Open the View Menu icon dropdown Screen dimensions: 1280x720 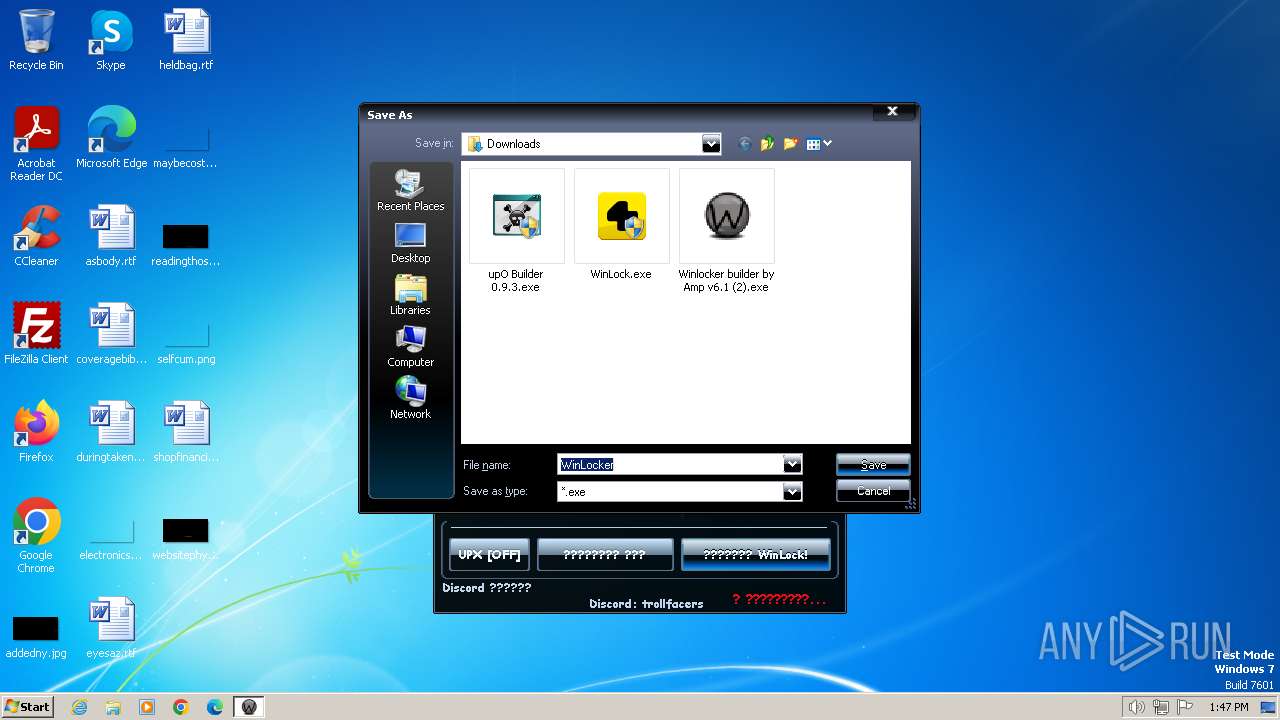click(819, 144)
